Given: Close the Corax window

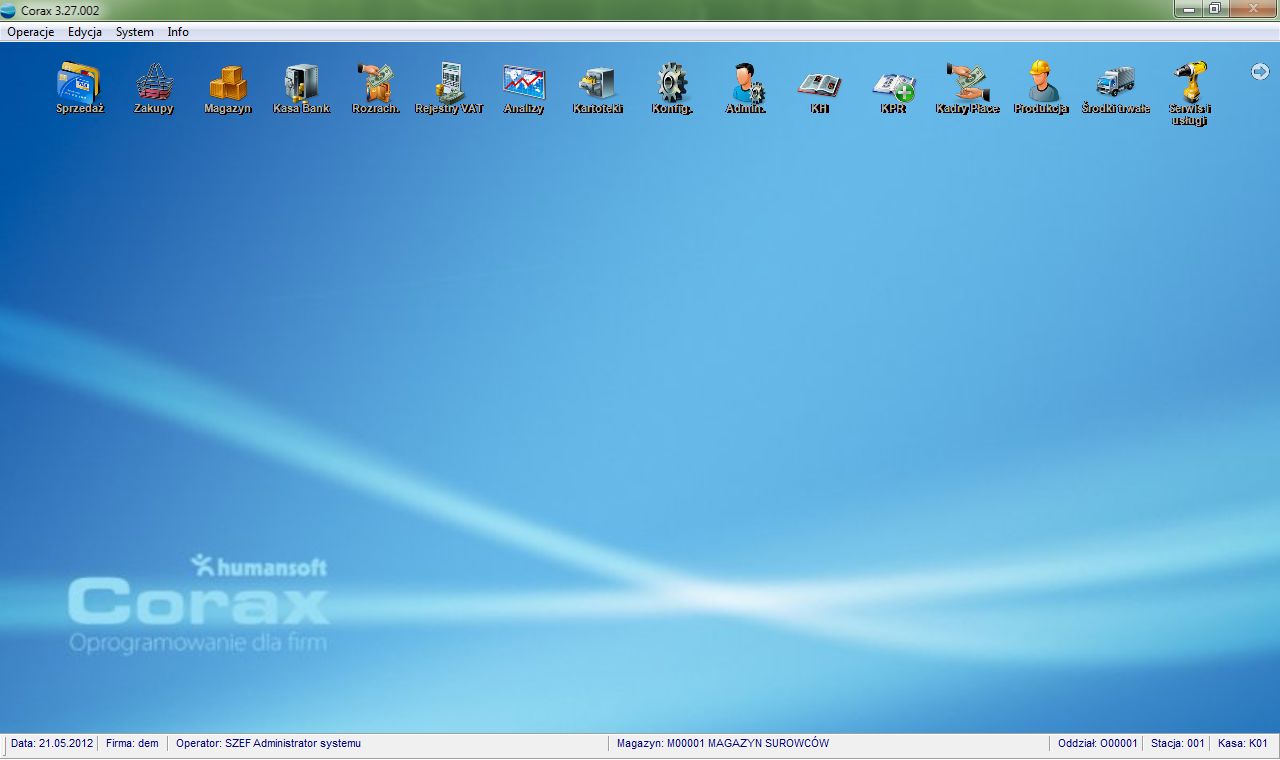Looking at the screenshot, I should 1251,8.
